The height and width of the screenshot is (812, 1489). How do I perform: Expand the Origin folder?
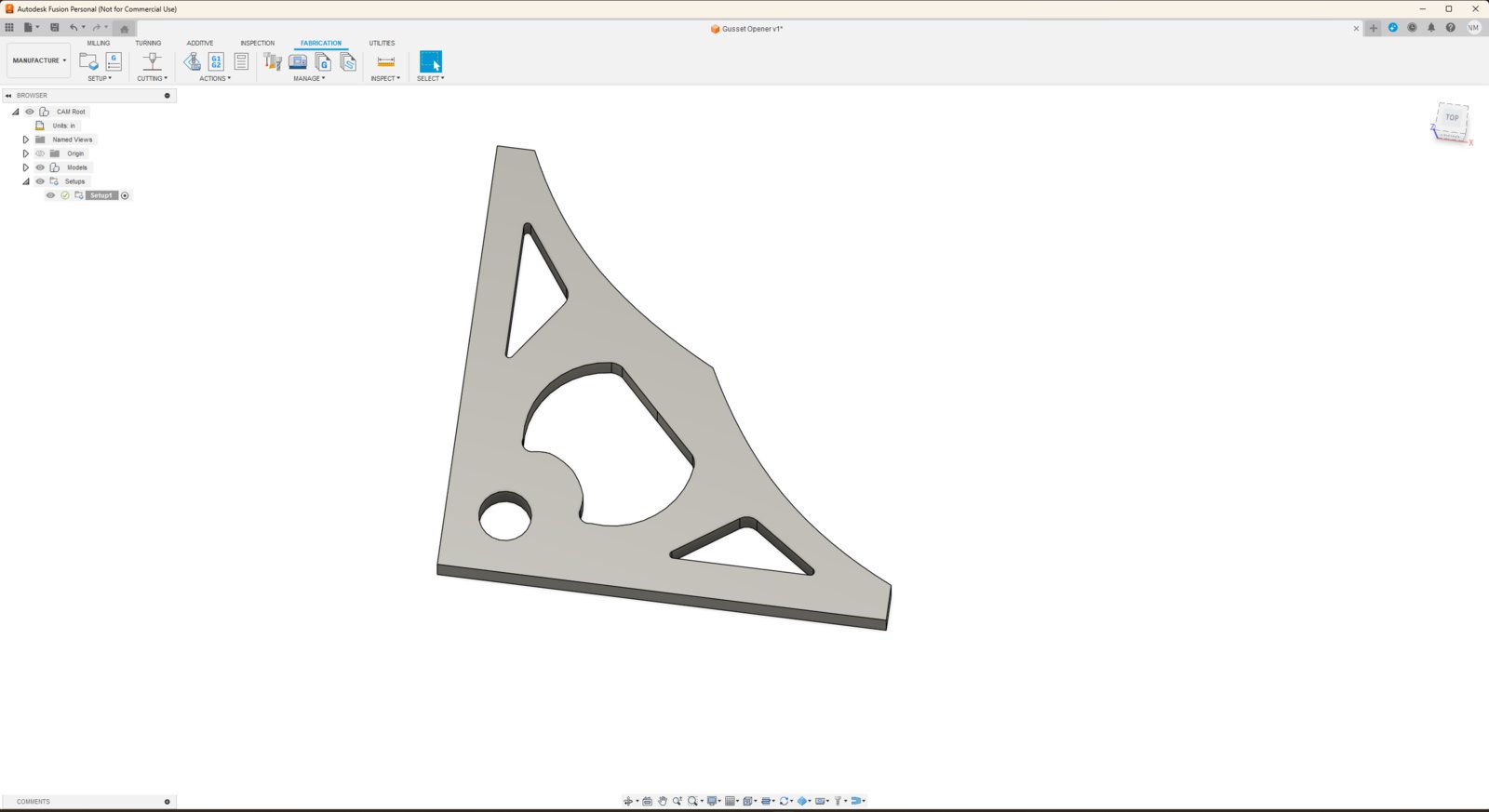pyautogui.click(x=26, y=153)
